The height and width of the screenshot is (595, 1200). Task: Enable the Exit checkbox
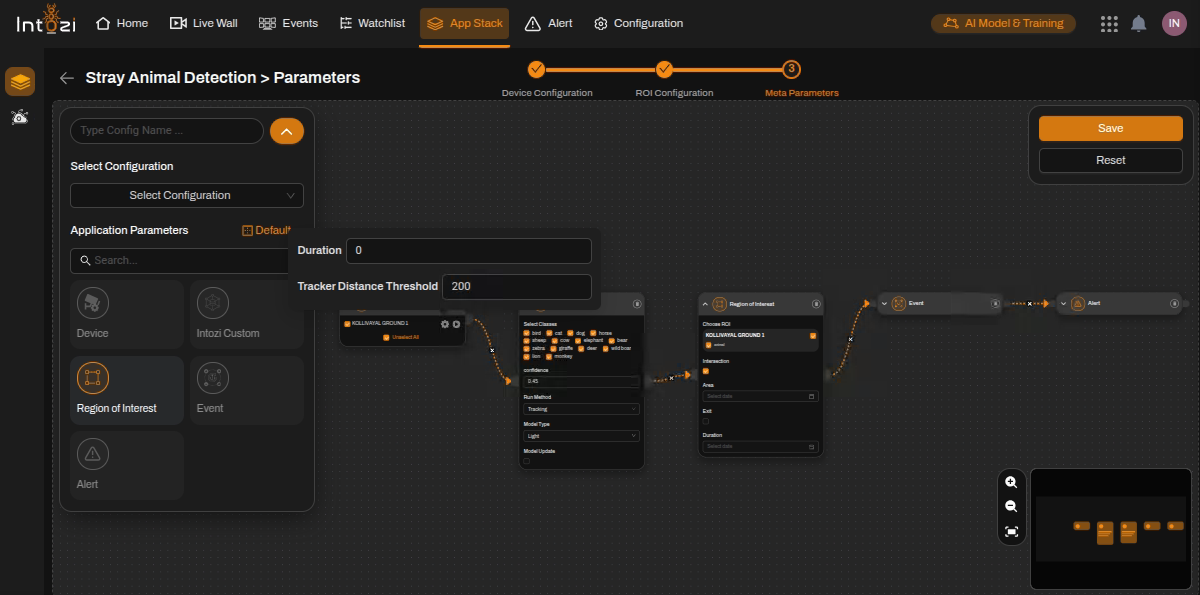706,421
